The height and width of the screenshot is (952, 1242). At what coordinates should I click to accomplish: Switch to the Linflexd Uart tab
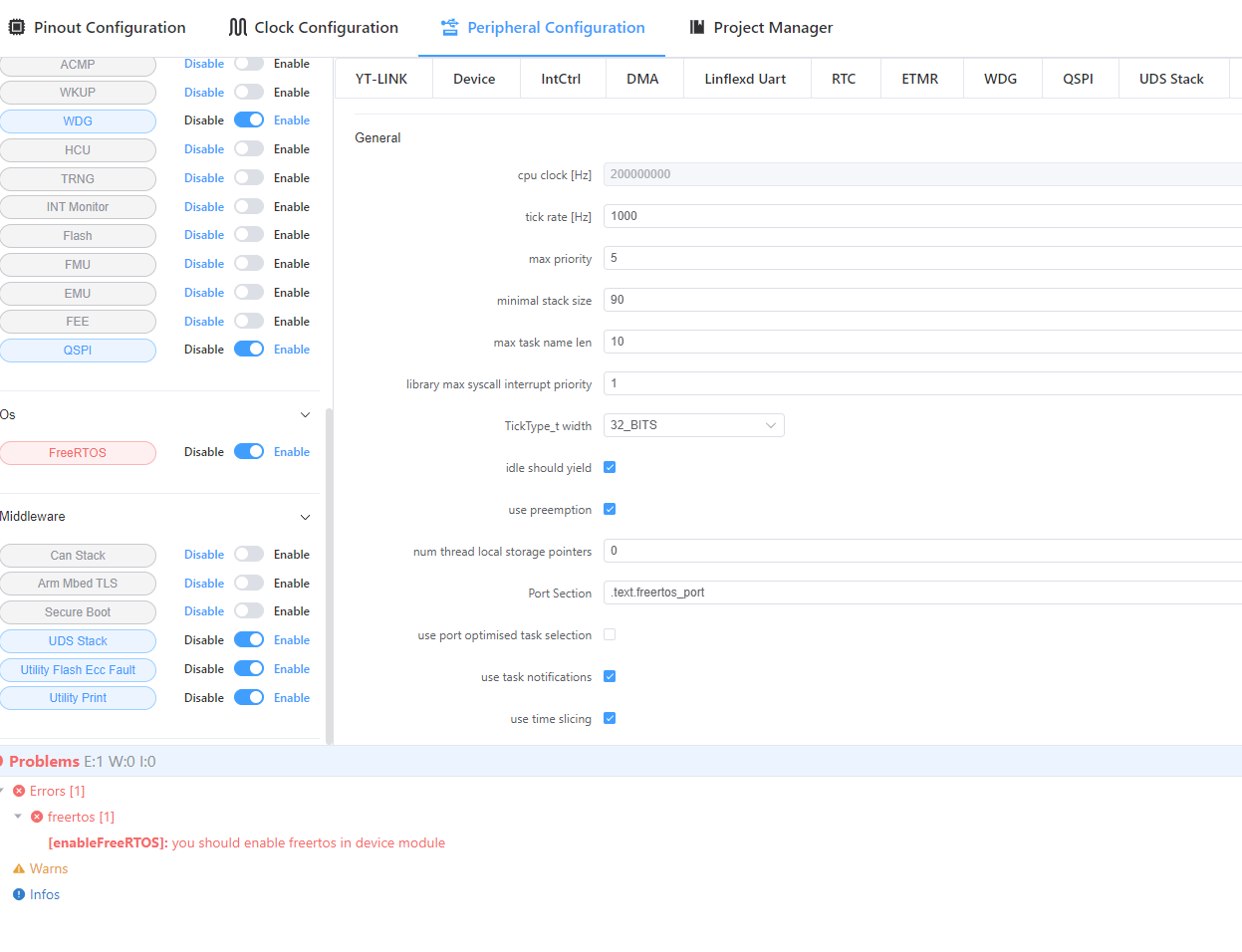click(x=745, y=79)
